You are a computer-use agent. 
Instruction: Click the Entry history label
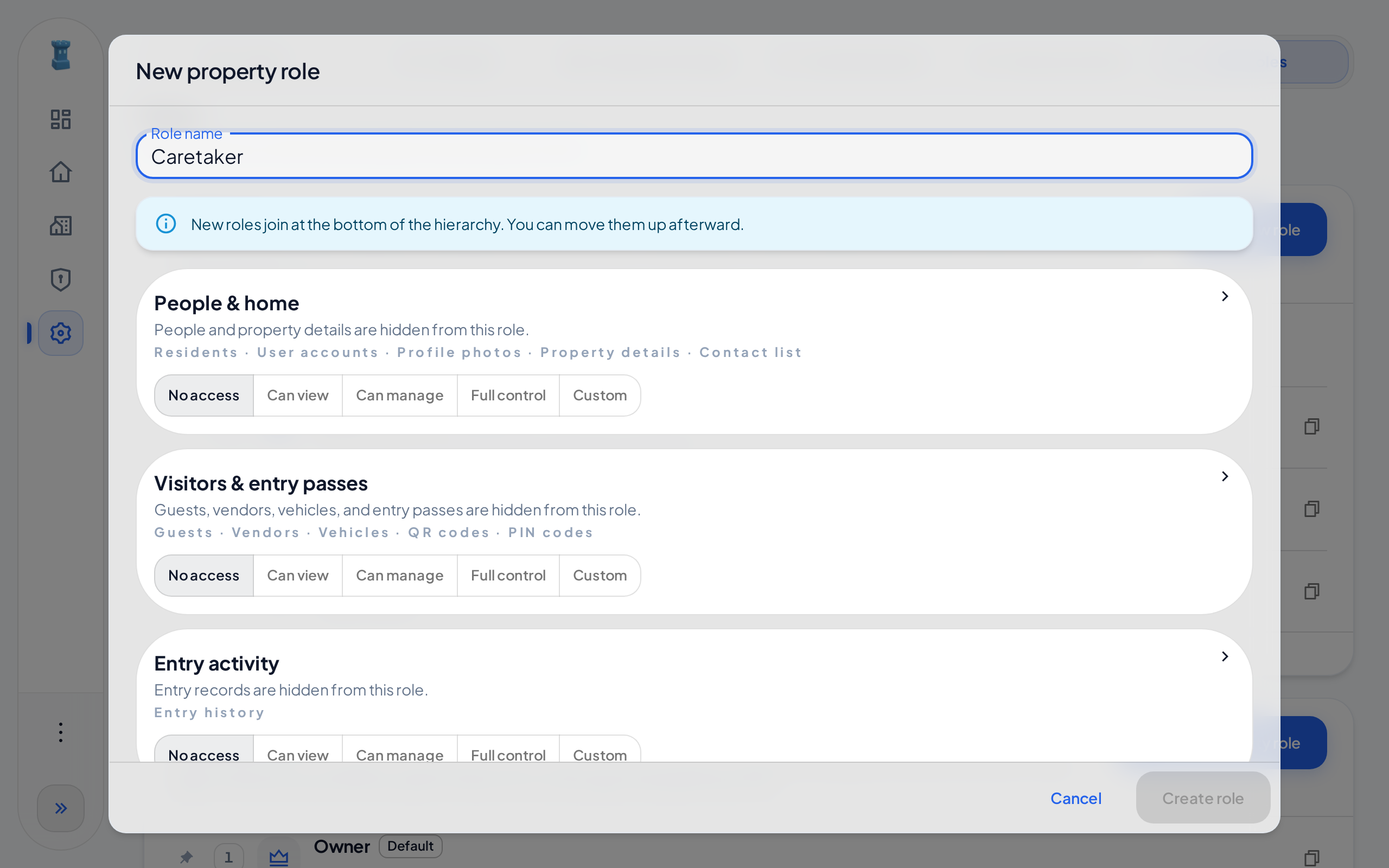point(209,713)
